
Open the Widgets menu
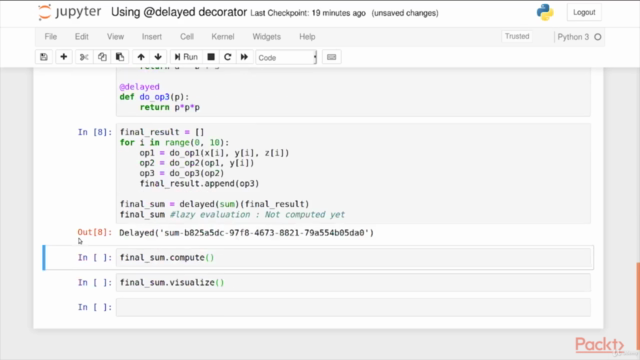(x=267, y=37)
